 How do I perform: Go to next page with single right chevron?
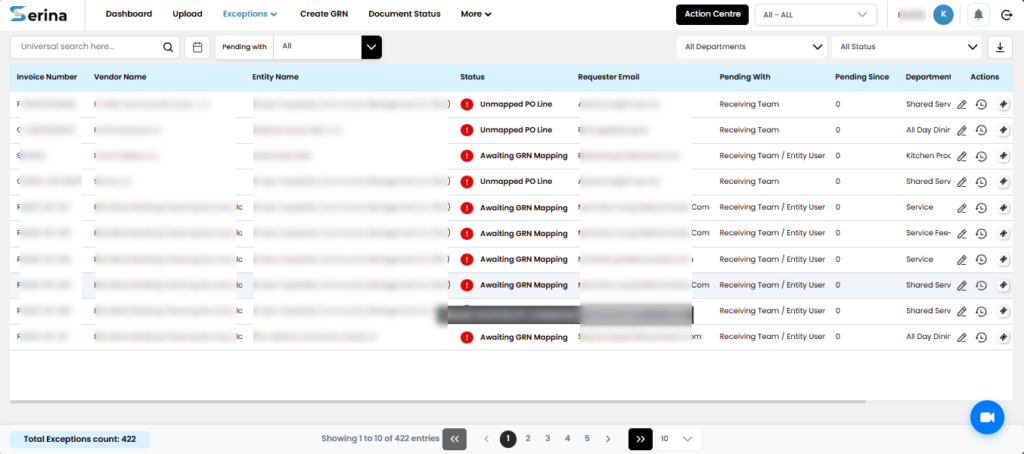tap(607, 439)
